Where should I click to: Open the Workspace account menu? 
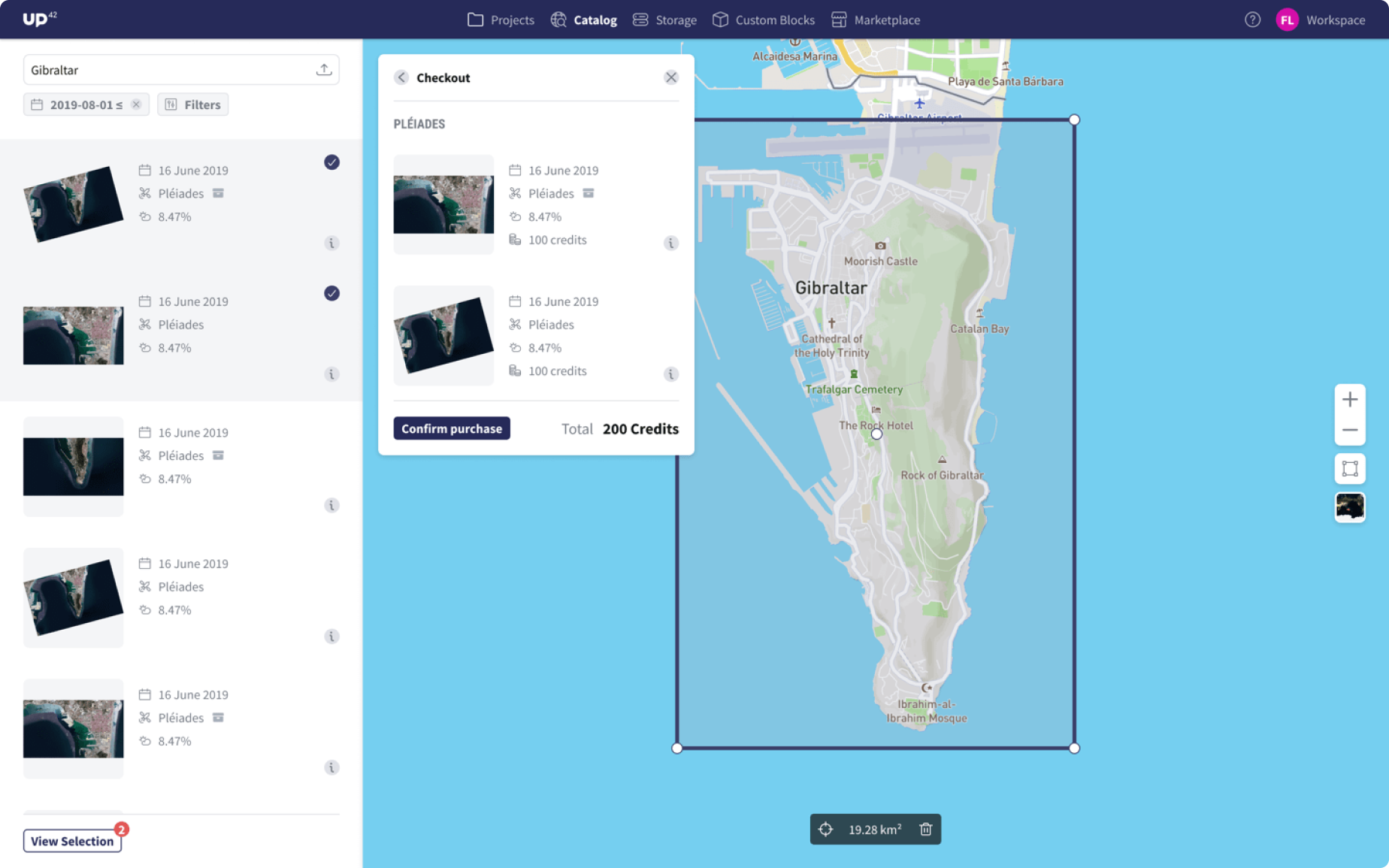tap(1321, 20)
